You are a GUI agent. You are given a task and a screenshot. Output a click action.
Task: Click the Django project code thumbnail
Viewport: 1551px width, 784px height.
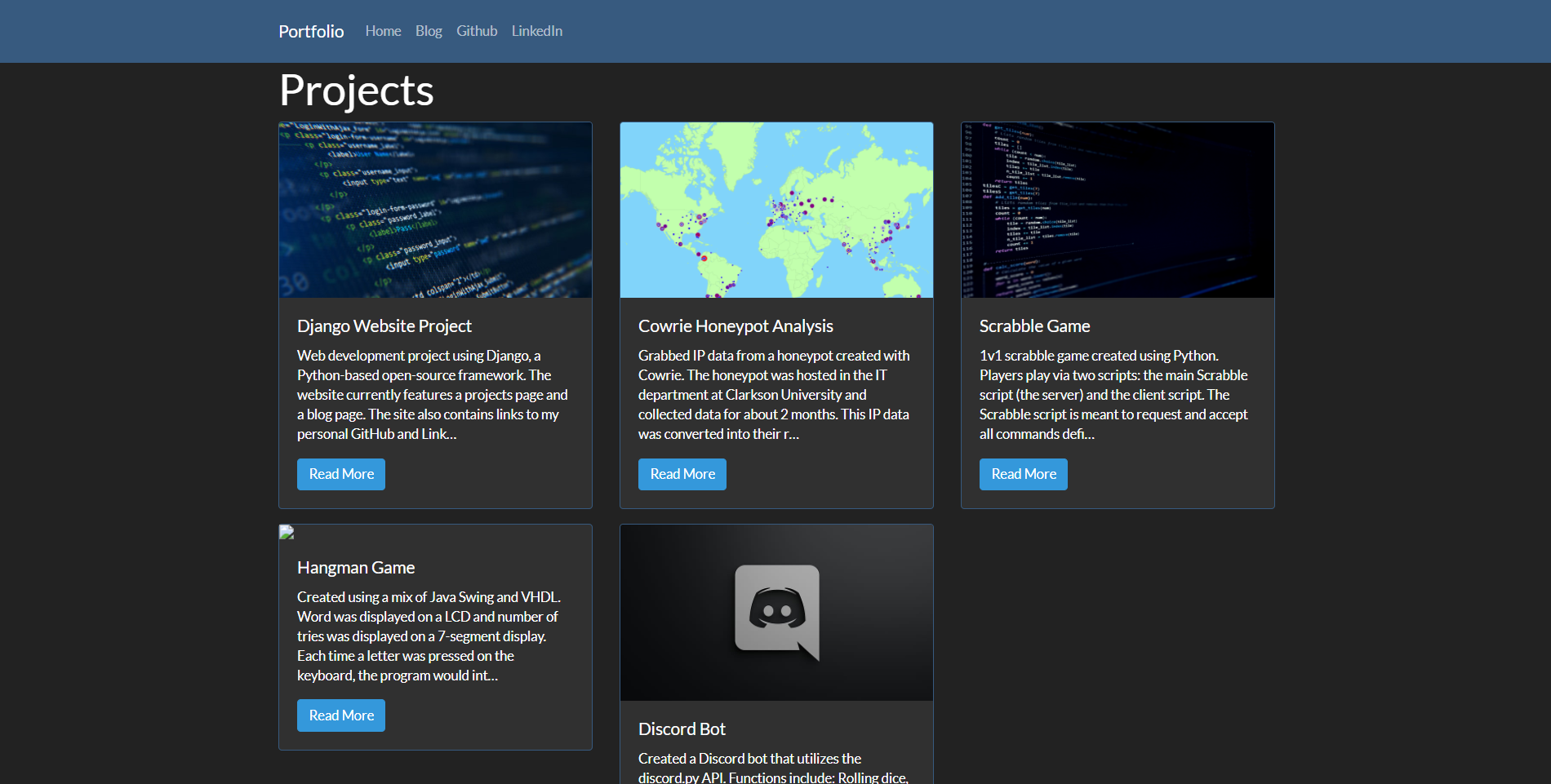click(x=435, y=210)
